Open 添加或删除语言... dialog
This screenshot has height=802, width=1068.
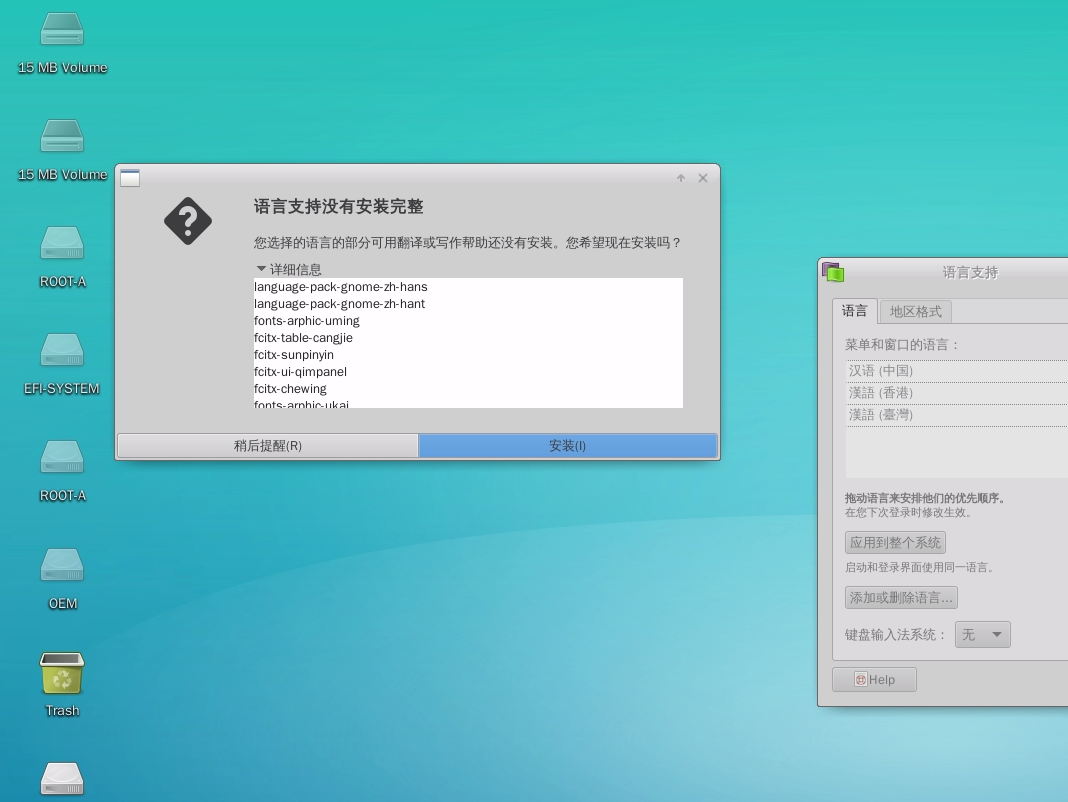(901, 597)
